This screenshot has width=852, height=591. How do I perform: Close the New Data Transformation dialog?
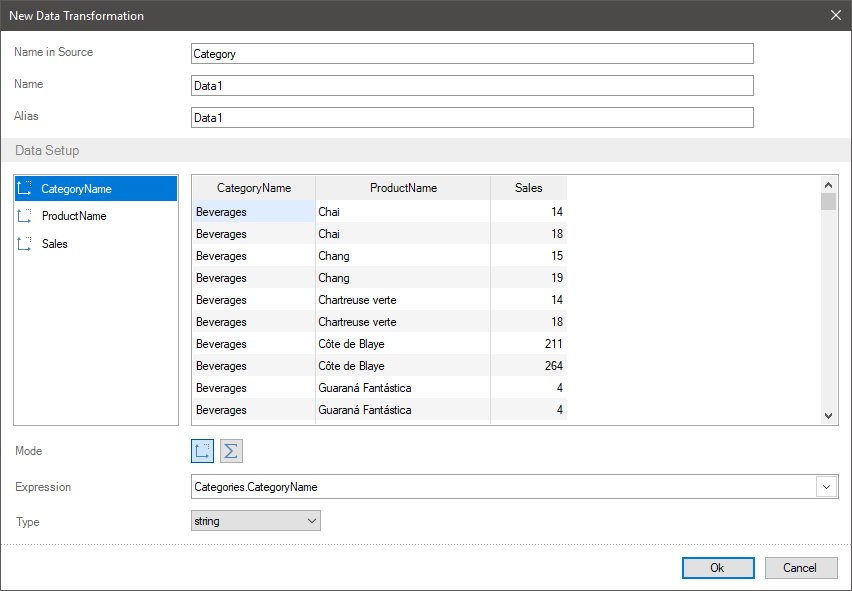pyautogui.click(x=836, y=15)
